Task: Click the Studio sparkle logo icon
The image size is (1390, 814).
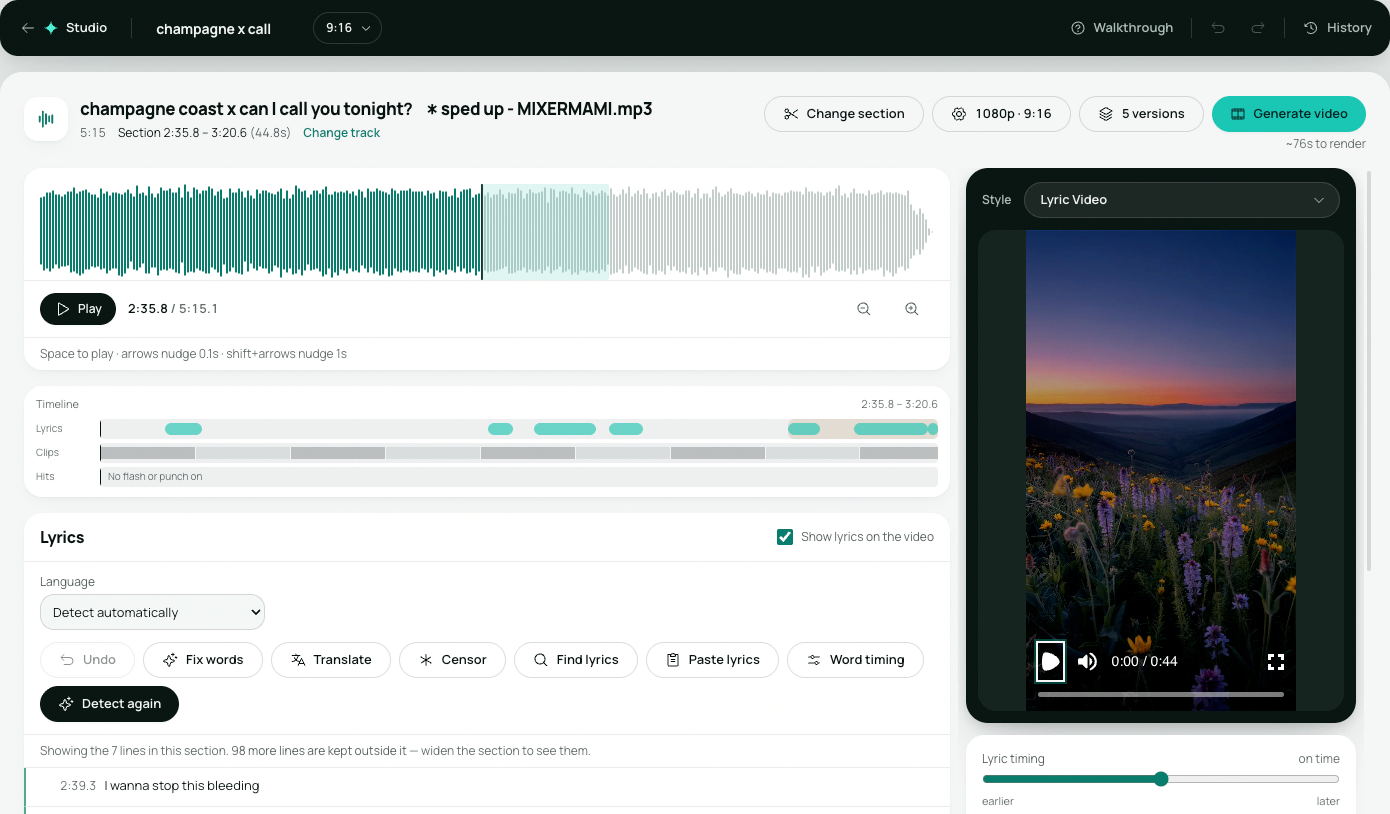Action: pyautogui.click(x=51, y=28)
